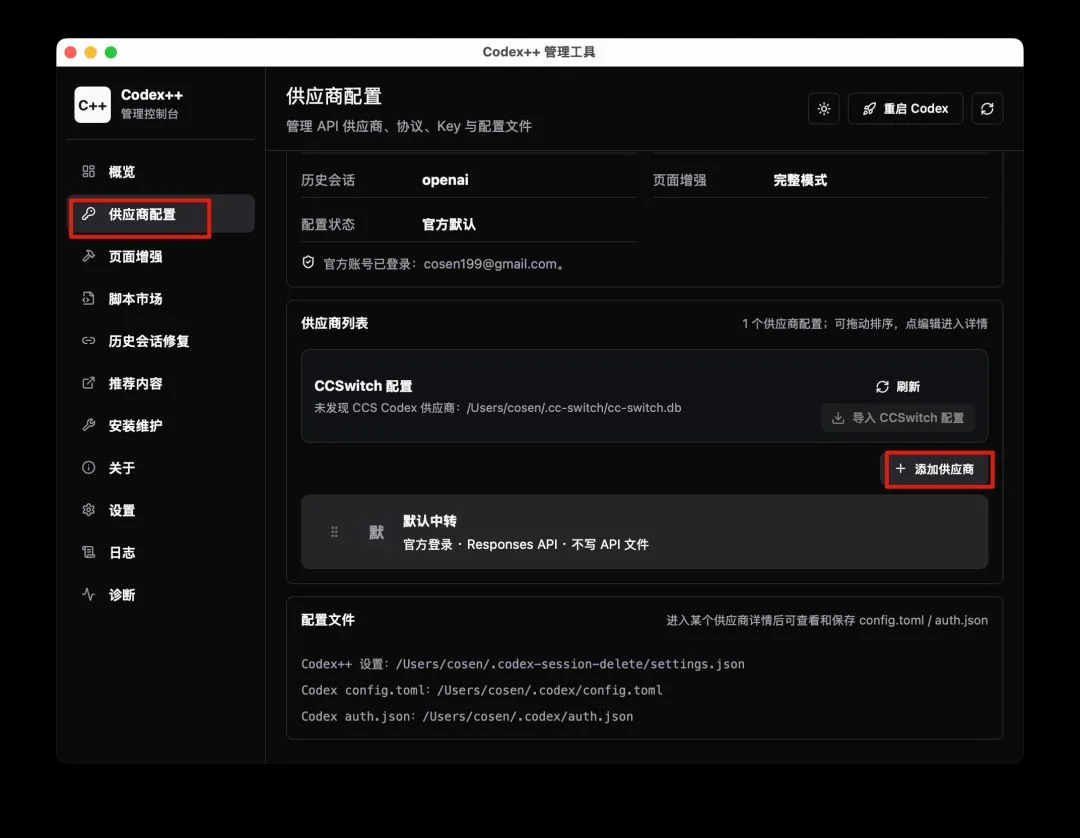The height and width of the screenshot is (838, 1080).
Task: Click the pulse icon beside 诊断
Action: click(x=88, y=594)
